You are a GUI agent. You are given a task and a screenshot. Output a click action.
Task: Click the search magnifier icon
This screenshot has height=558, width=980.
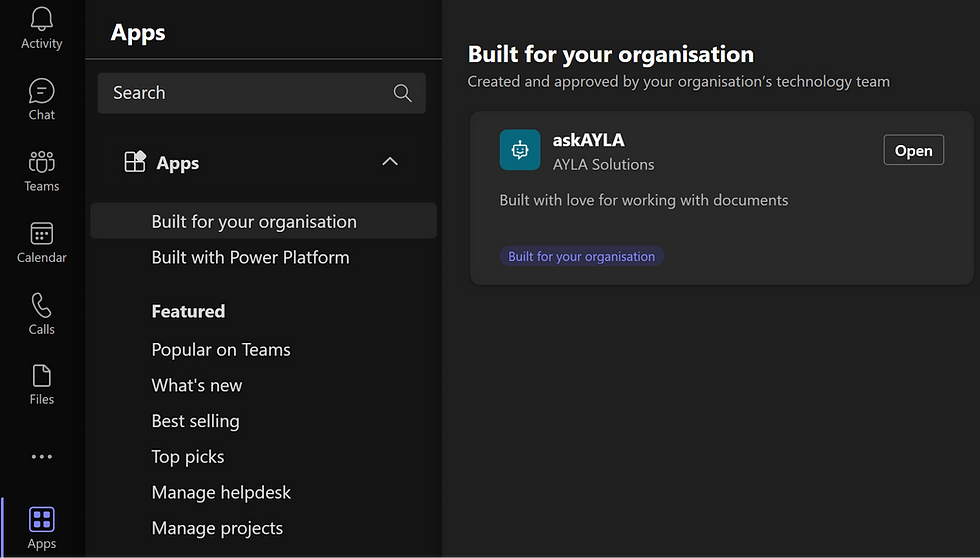(x=402, y=93)
